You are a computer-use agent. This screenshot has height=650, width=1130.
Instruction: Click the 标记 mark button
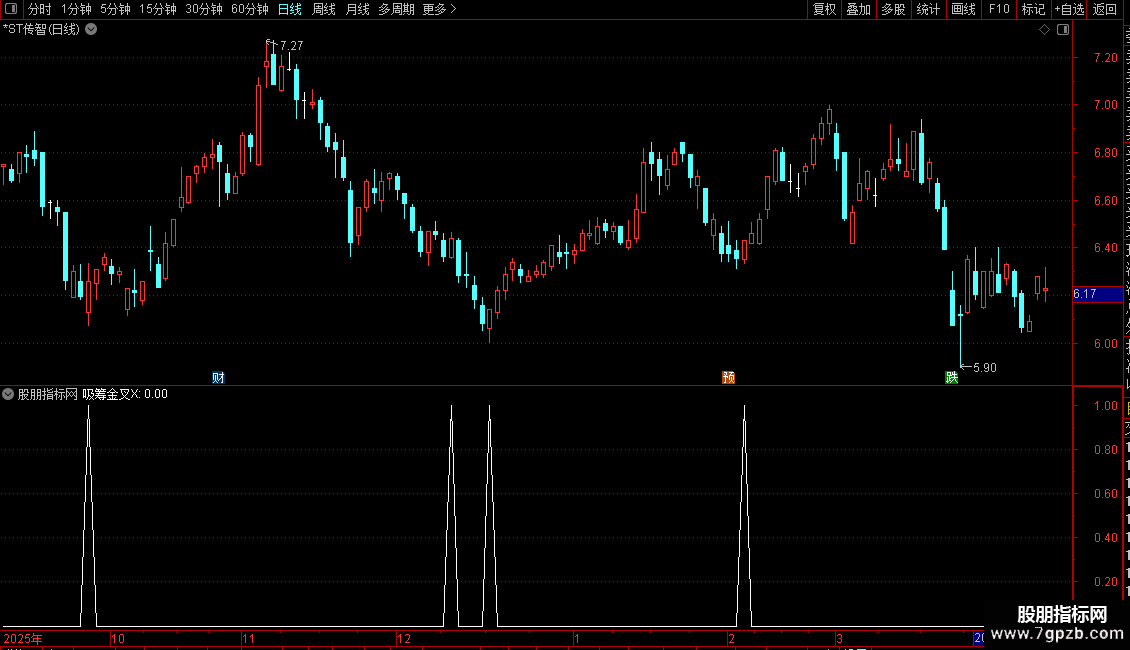point(1033,9)
